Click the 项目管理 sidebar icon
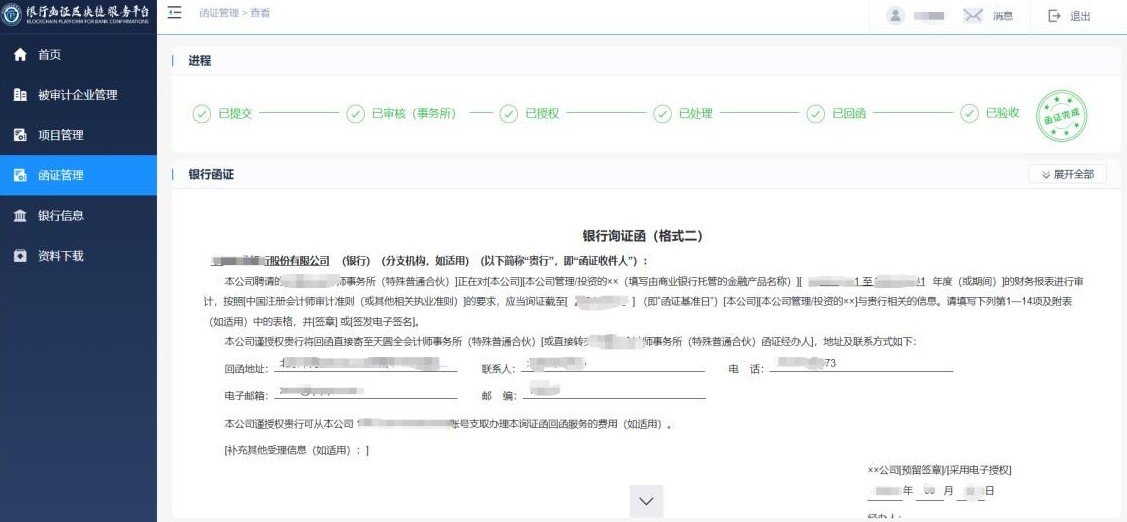 tap(19, 135)
